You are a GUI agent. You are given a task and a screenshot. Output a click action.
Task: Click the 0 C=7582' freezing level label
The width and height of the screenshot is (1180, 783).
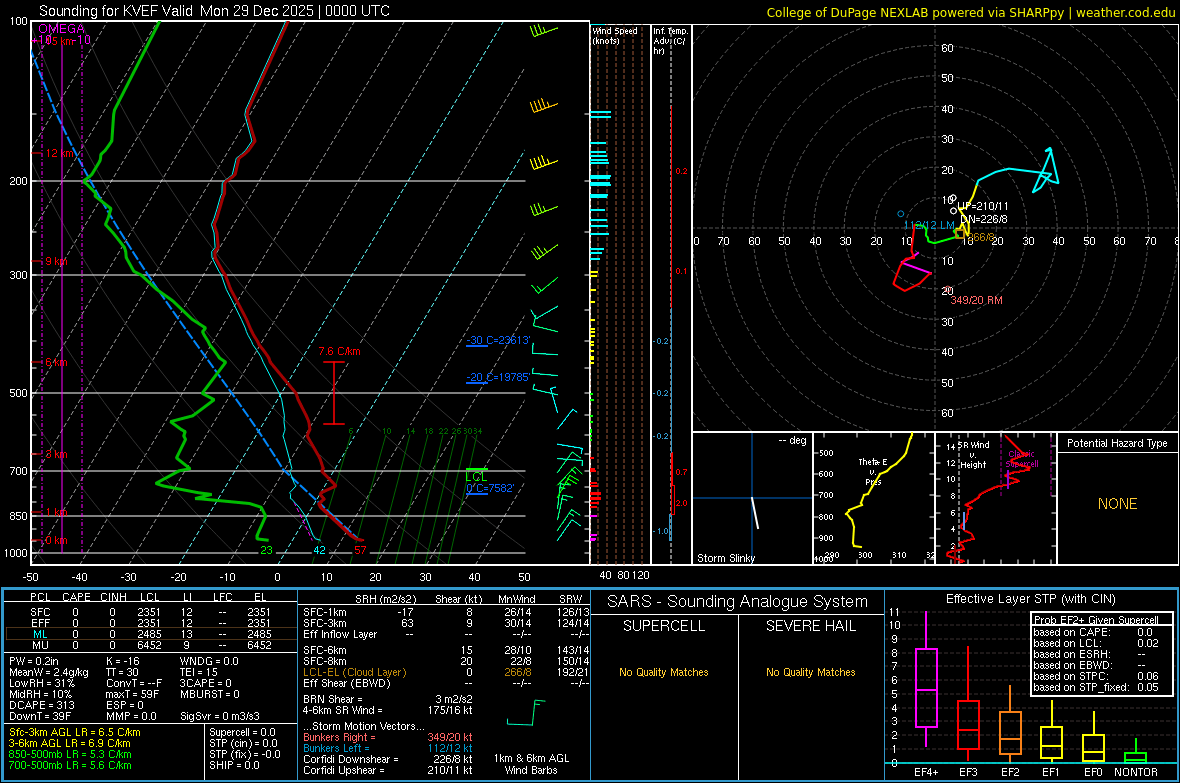(490, 488)
